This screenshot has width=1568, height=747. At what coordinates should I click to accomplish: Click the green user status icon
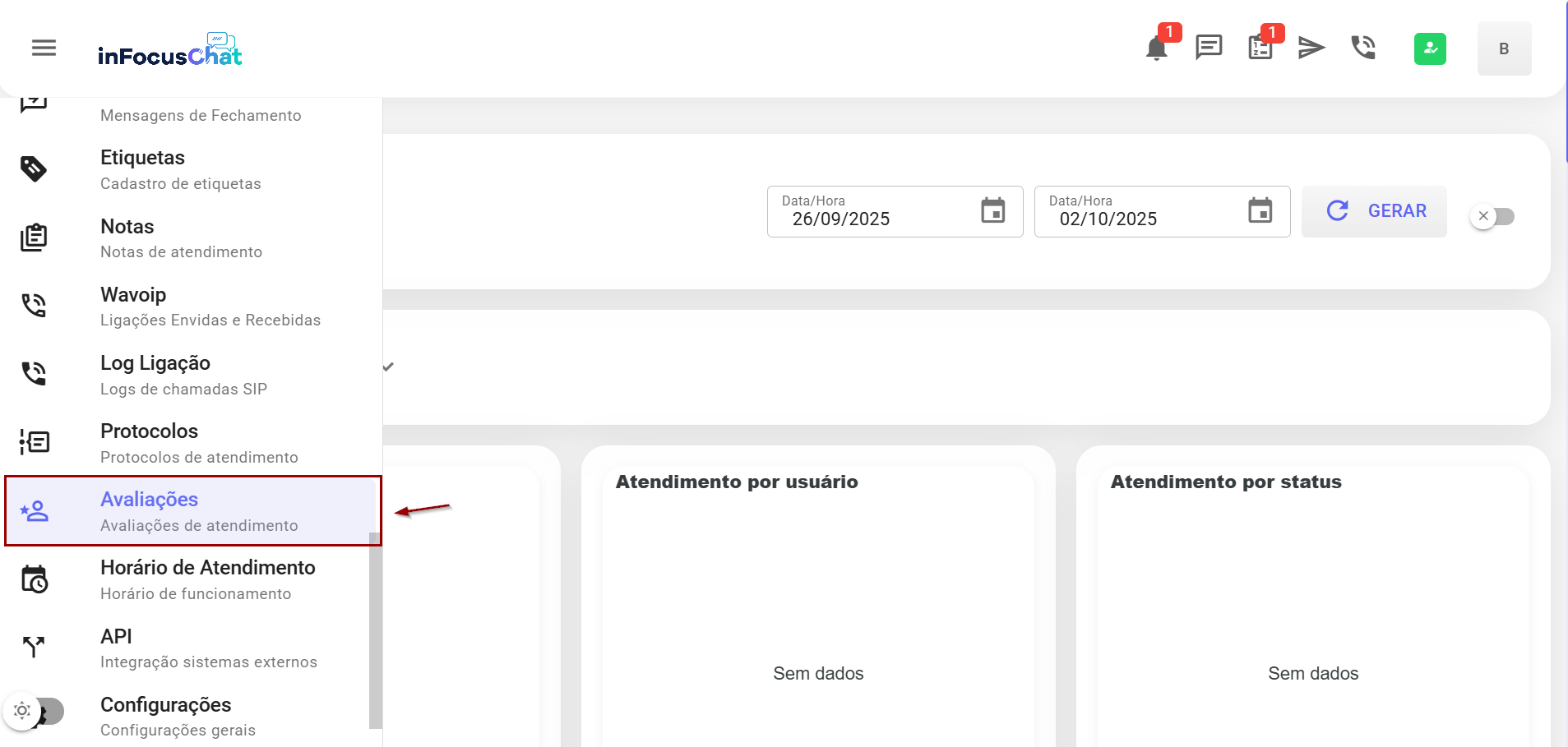tap(1430, 48)
